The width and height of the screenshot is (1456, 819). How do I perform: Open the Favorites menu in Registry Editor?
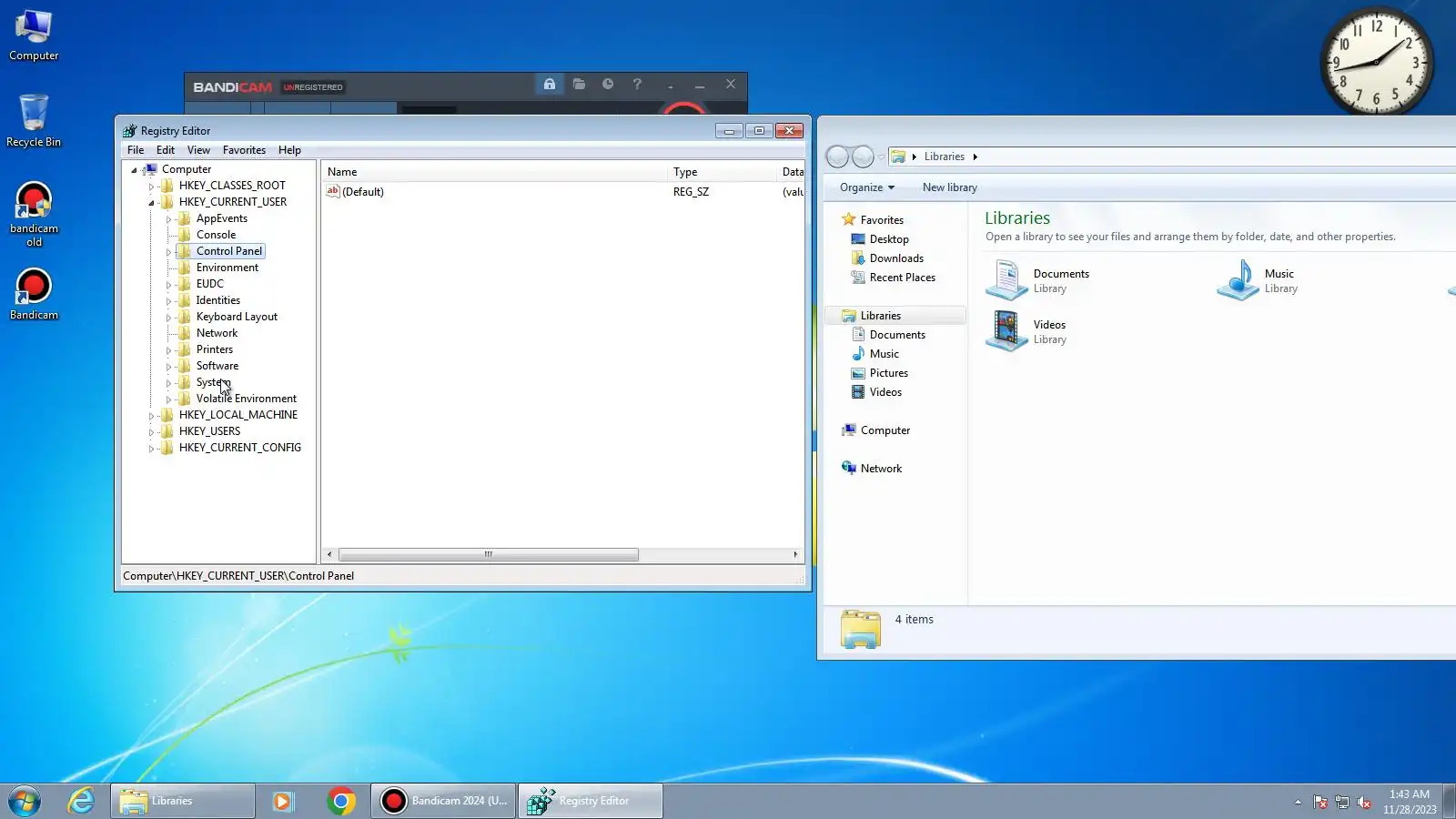(244, 150)
